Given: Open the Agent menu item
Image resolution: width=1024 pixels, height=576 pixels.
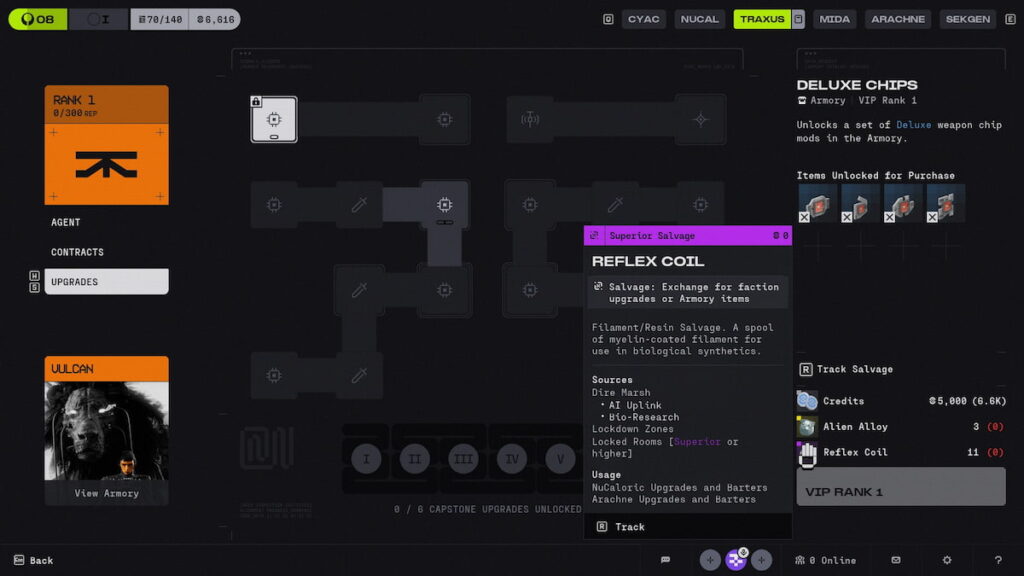Looking at the screenshot, I should [x=66, y=222].
